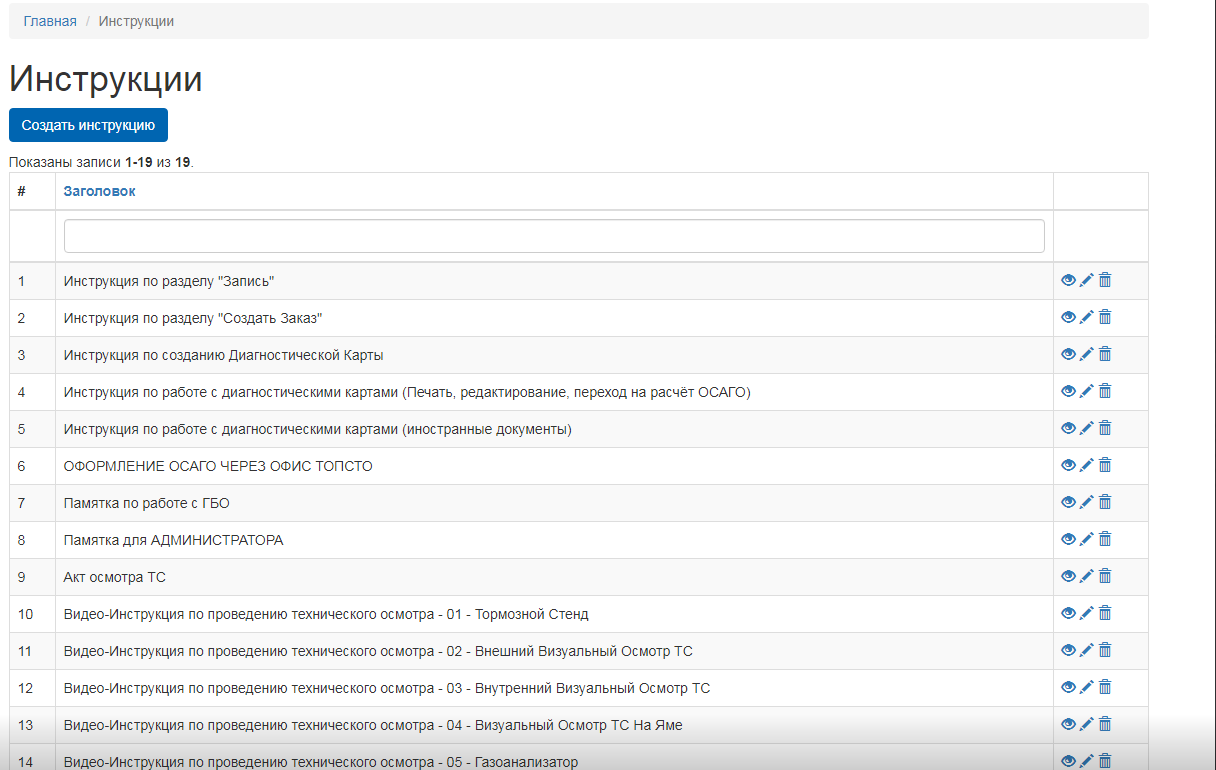Delete the "Акт осмотра ТС" row
This screenshot has width=1216, height=770.
[x=1105, y=576]
